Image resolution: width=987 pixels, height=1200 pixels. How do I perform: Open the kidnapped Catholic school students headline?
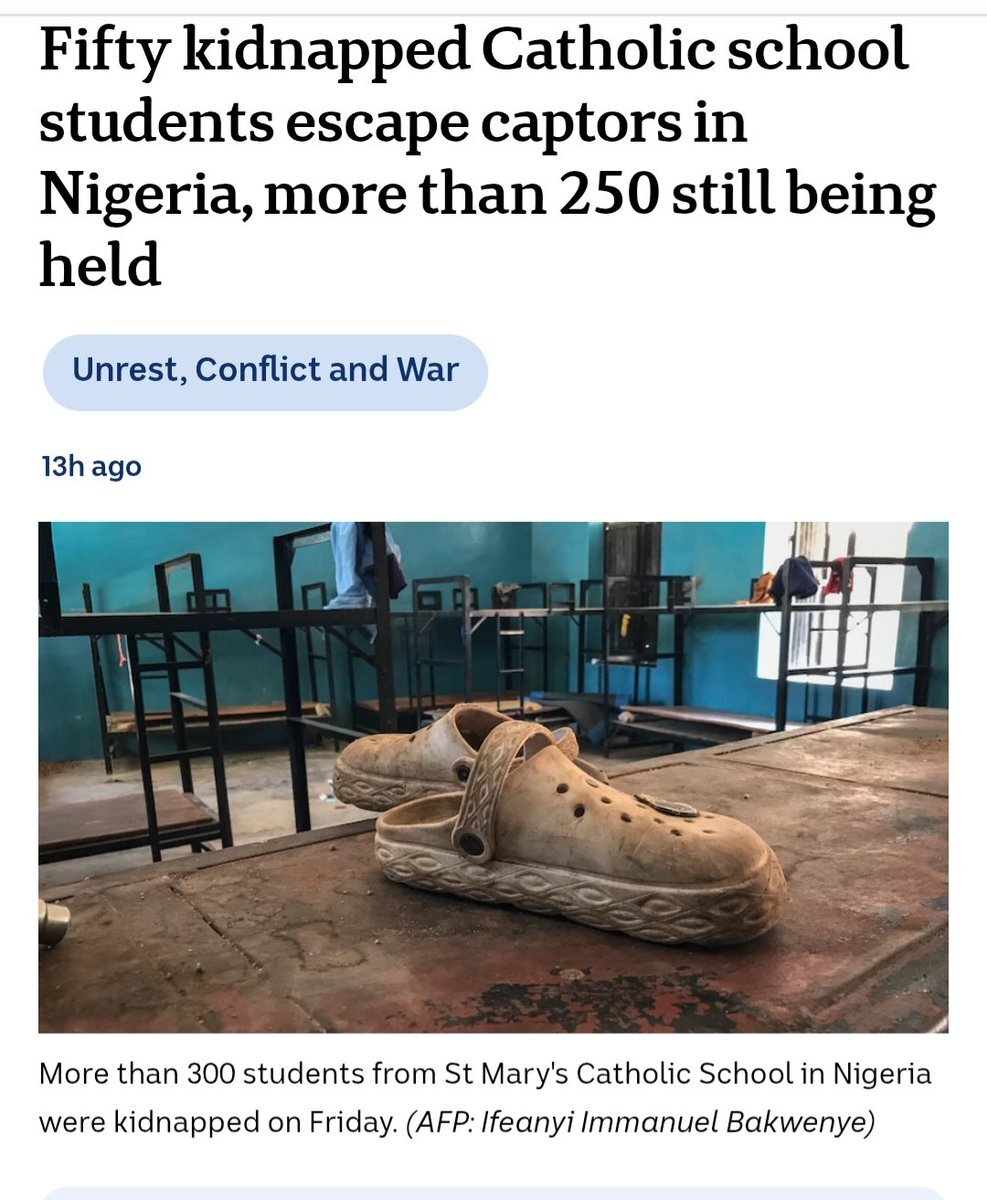point(488,157)
